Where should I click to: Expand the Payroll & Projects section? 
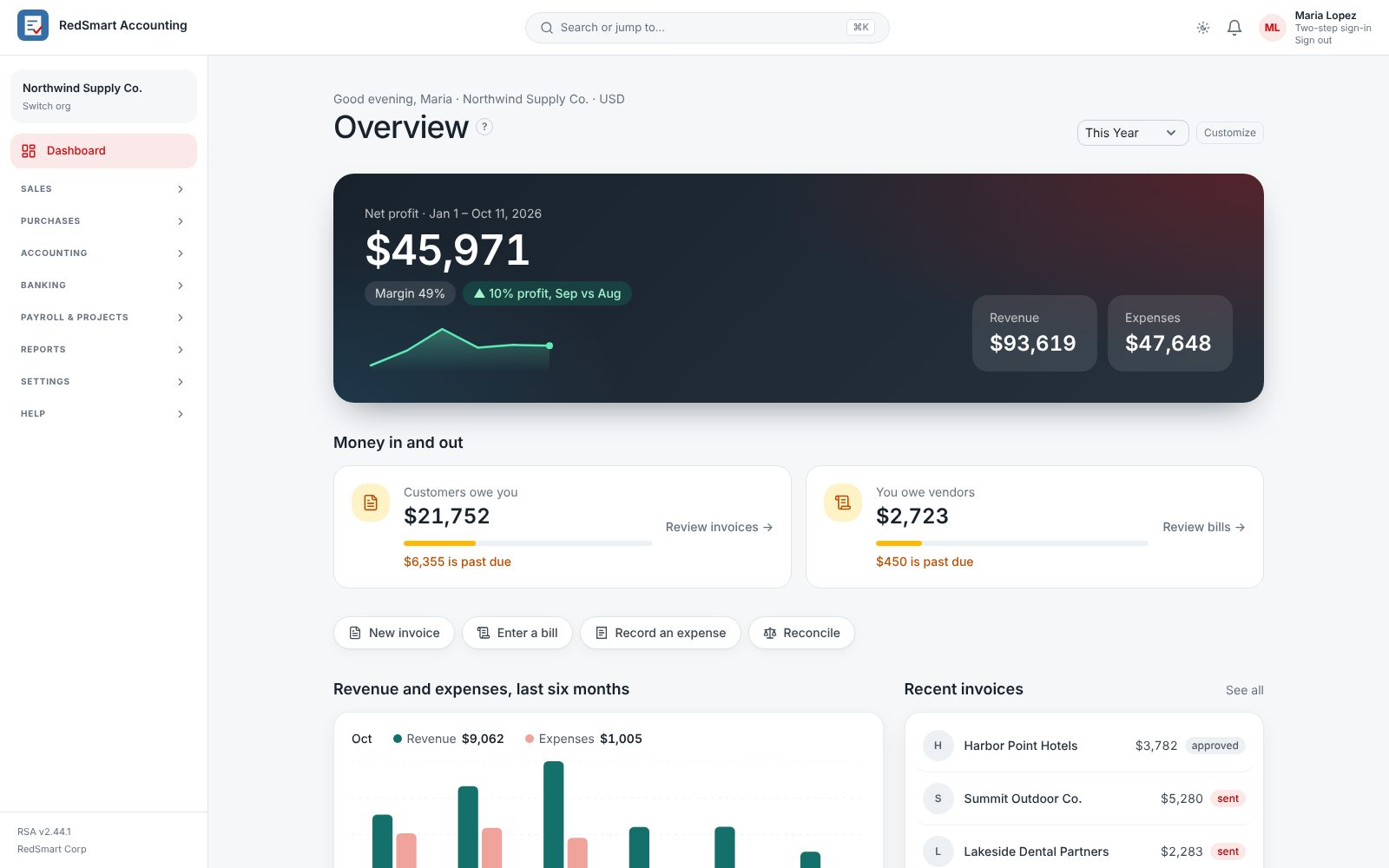click(103, 318)
